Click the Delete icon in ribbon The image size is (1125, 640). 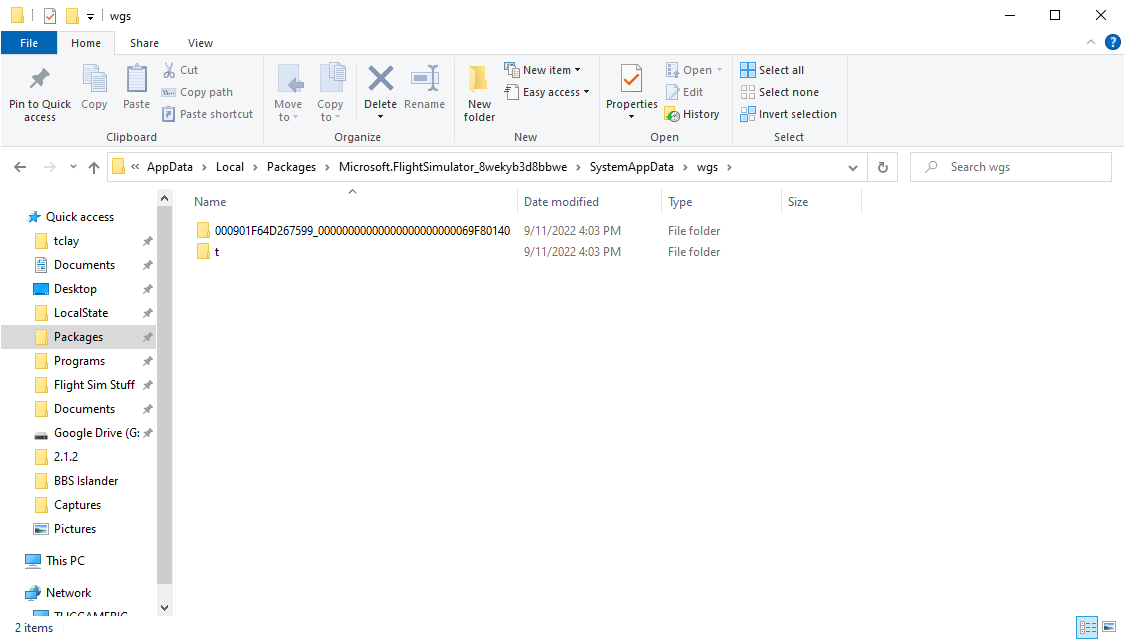380,80
